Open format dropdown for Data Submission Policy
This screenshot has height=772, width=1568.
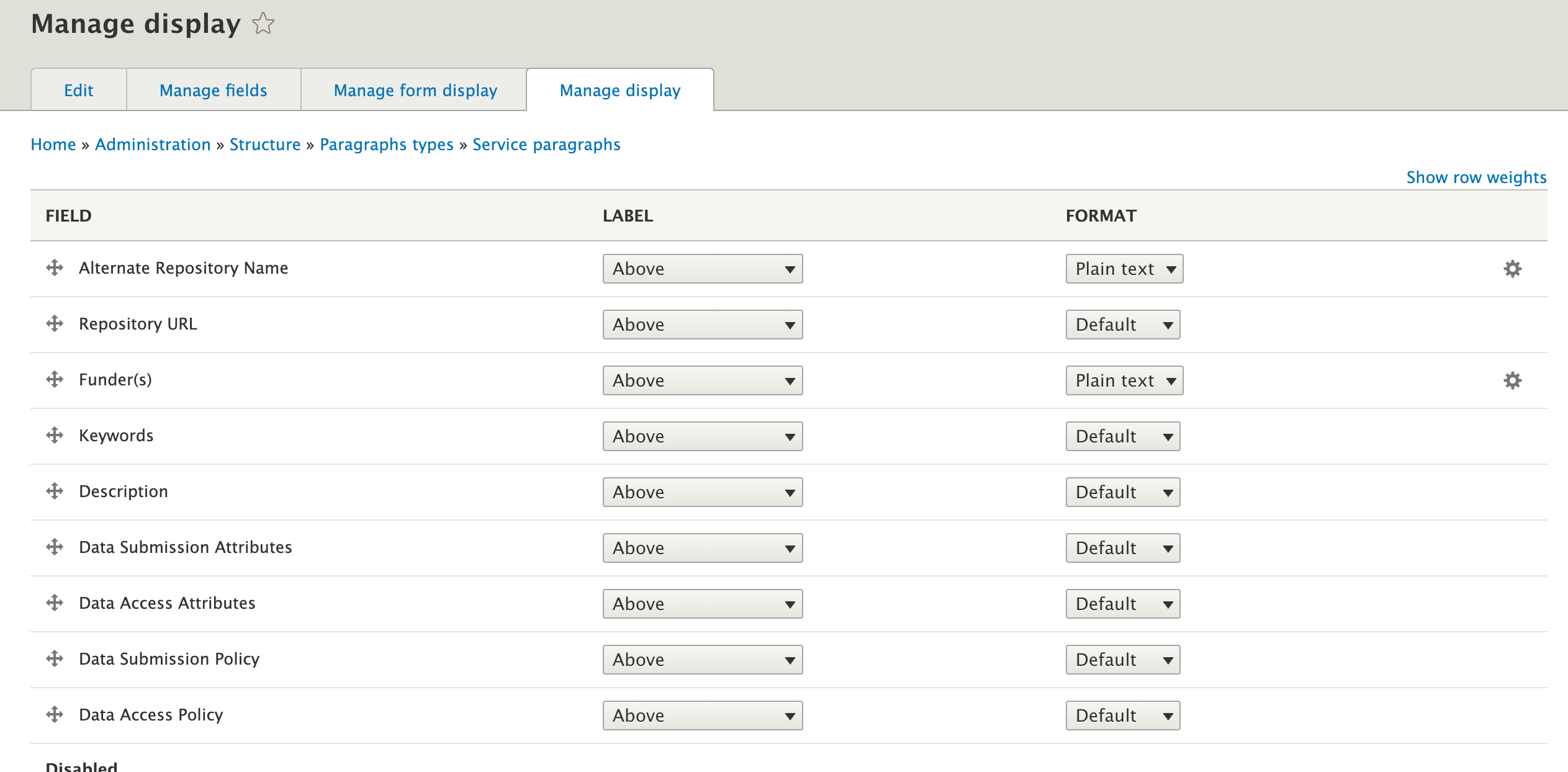[1122, 660]
